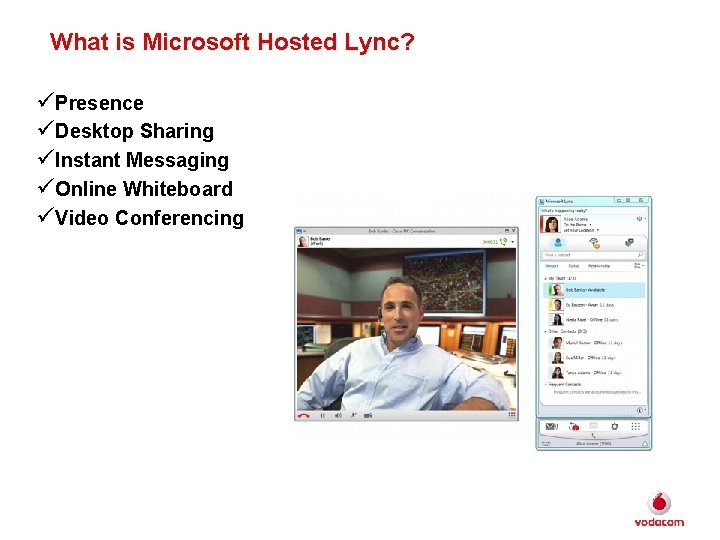Viewport: 720px width, 540px height.
Task: Switch to the Status tab in Lync
Action: tap(574, 266)
